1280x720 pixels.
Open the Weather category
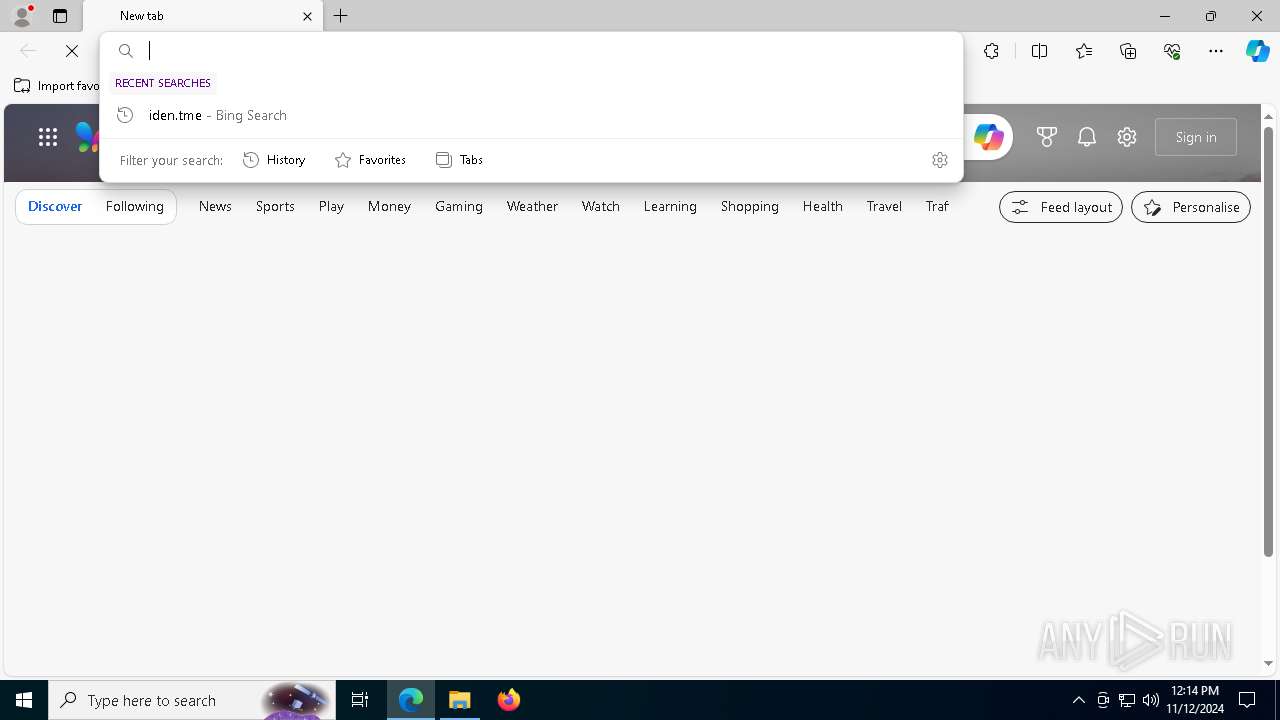[532, 206]
